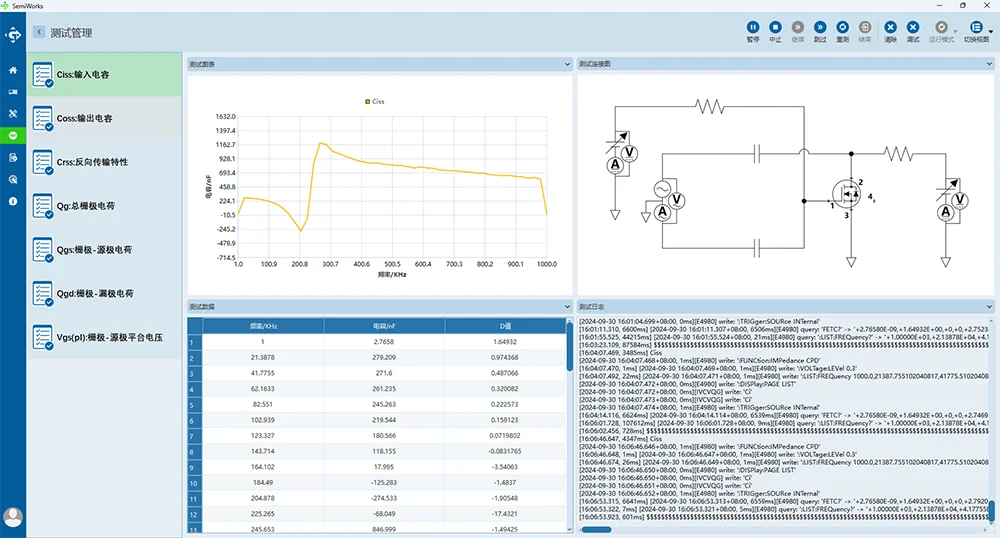This screenshot has height=538, width=1000.
Task: Click the 暂停 (pause) toolbar icon
Action: tap(753, 27)
